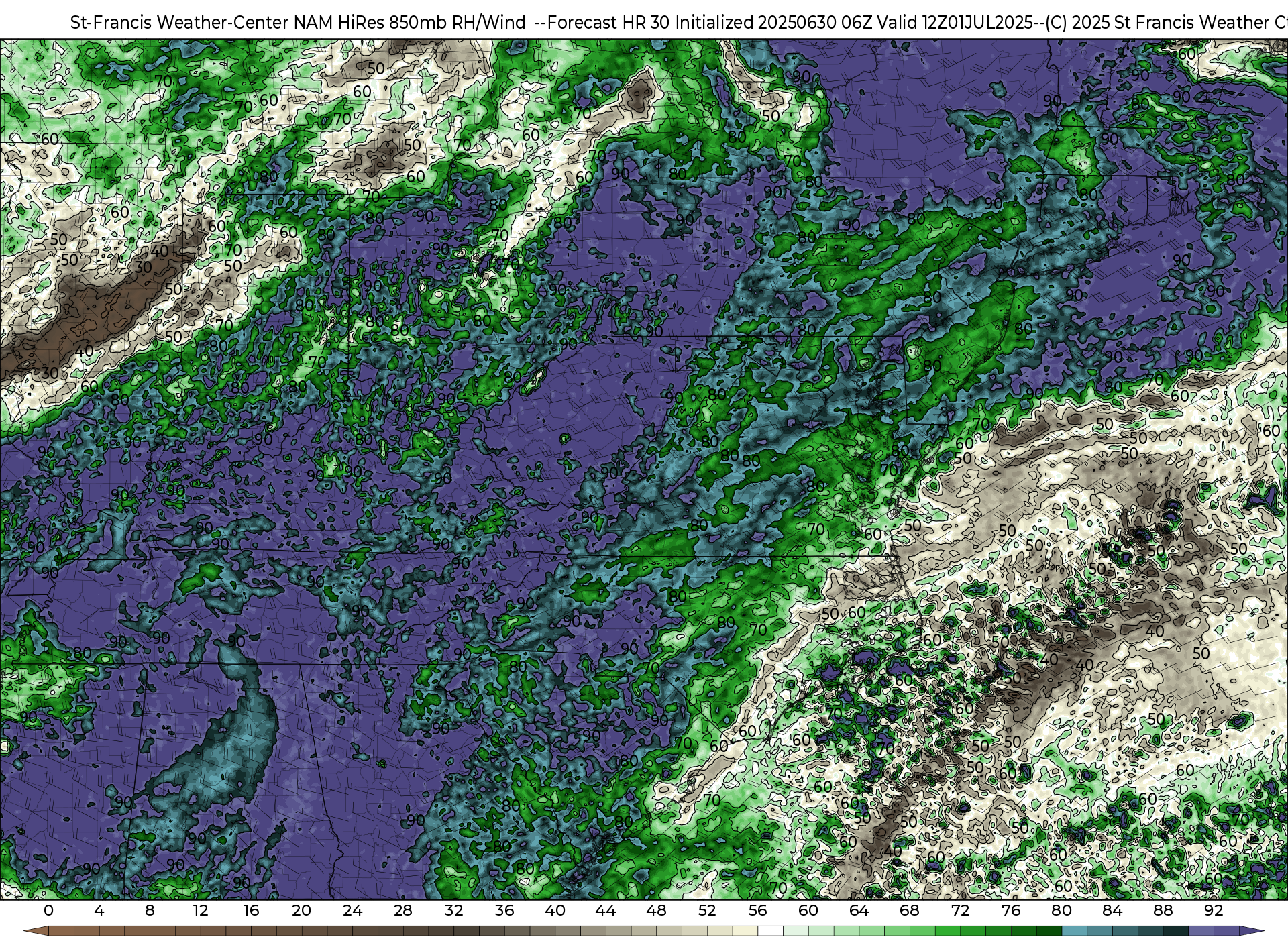Click the colorbar tick label "44"
The width and height of the screenshot is (1288, 939).
pos(606,911)
